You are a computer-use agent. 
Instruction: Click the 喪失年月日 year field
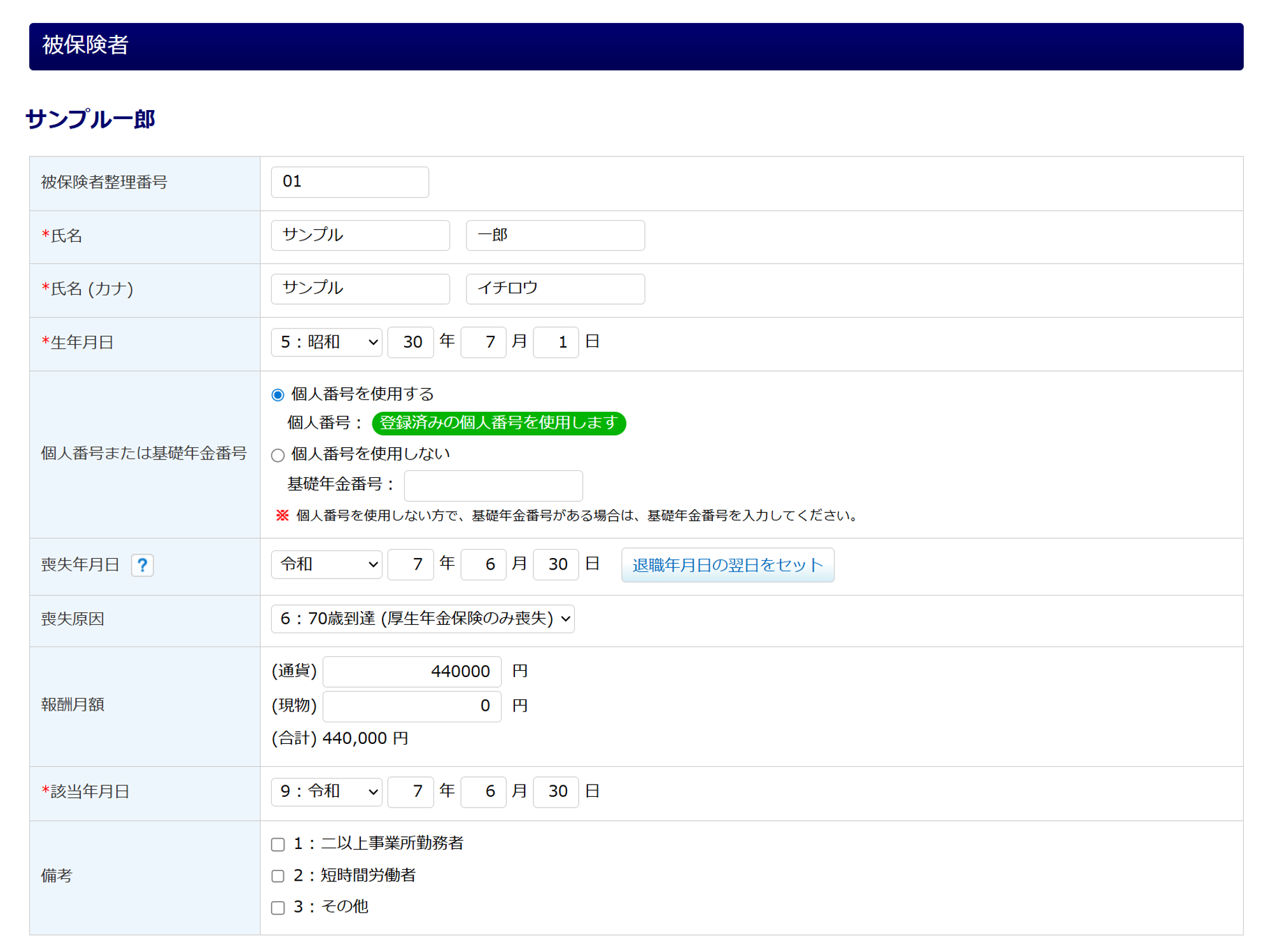411,564
